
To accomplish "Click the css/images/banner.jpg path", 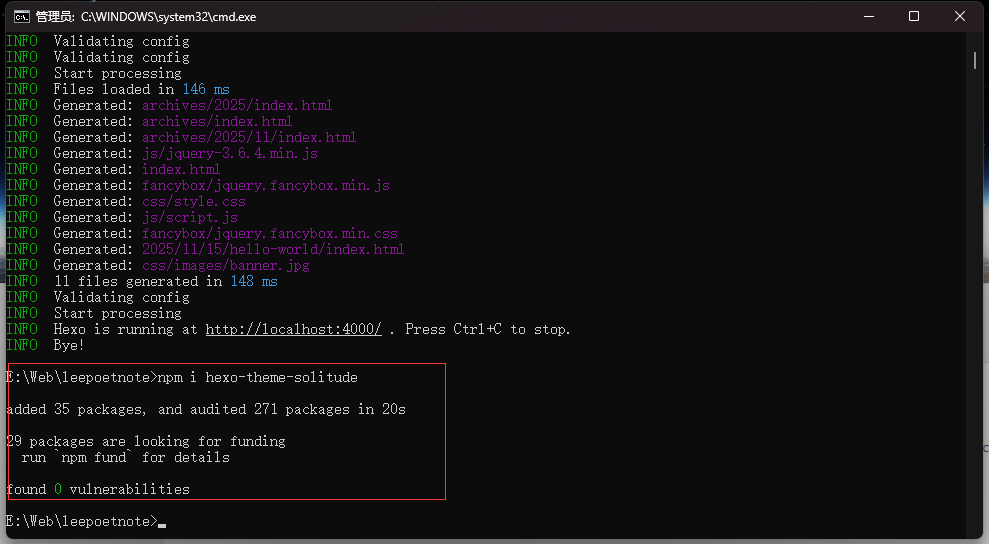I will [x=225, y=265].
